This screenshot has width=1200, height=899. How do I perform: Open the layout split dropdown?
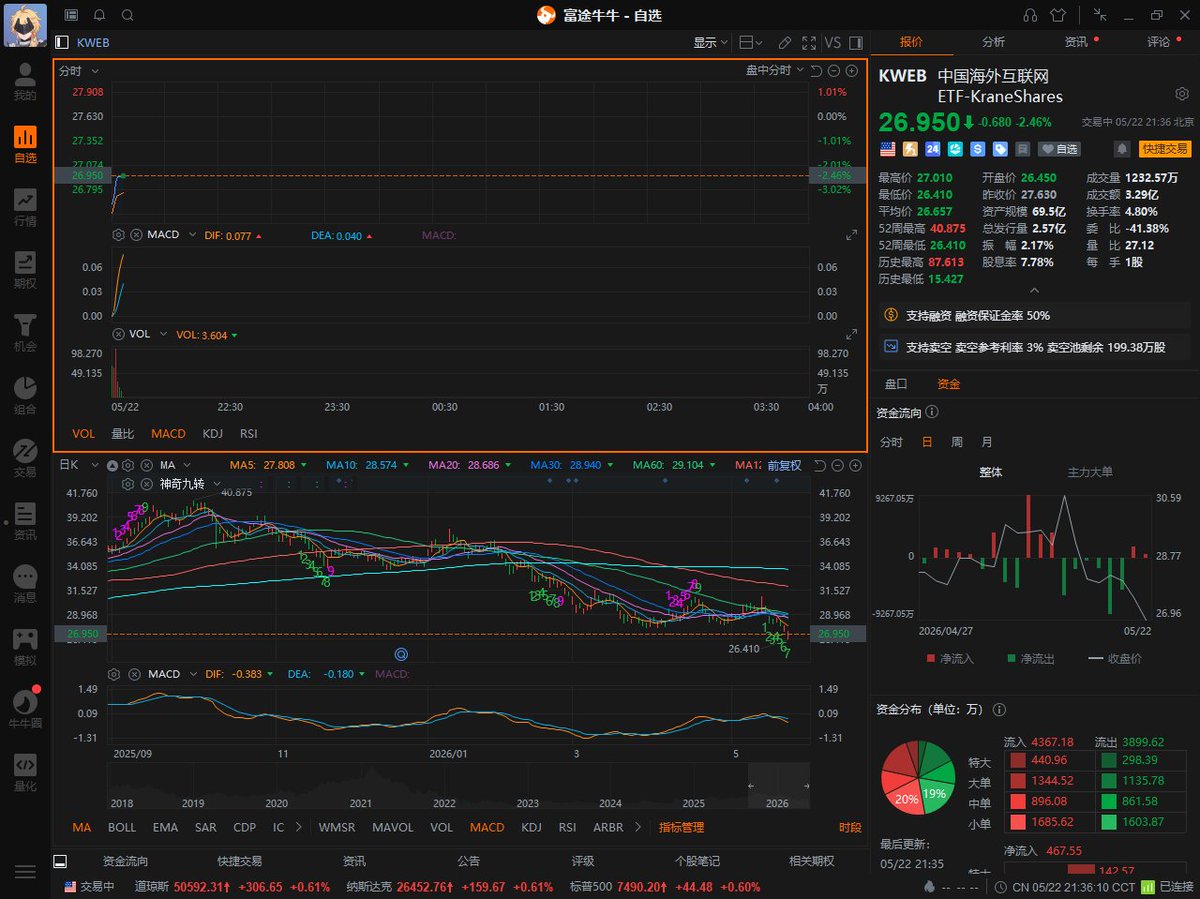(x=750, y=43)
